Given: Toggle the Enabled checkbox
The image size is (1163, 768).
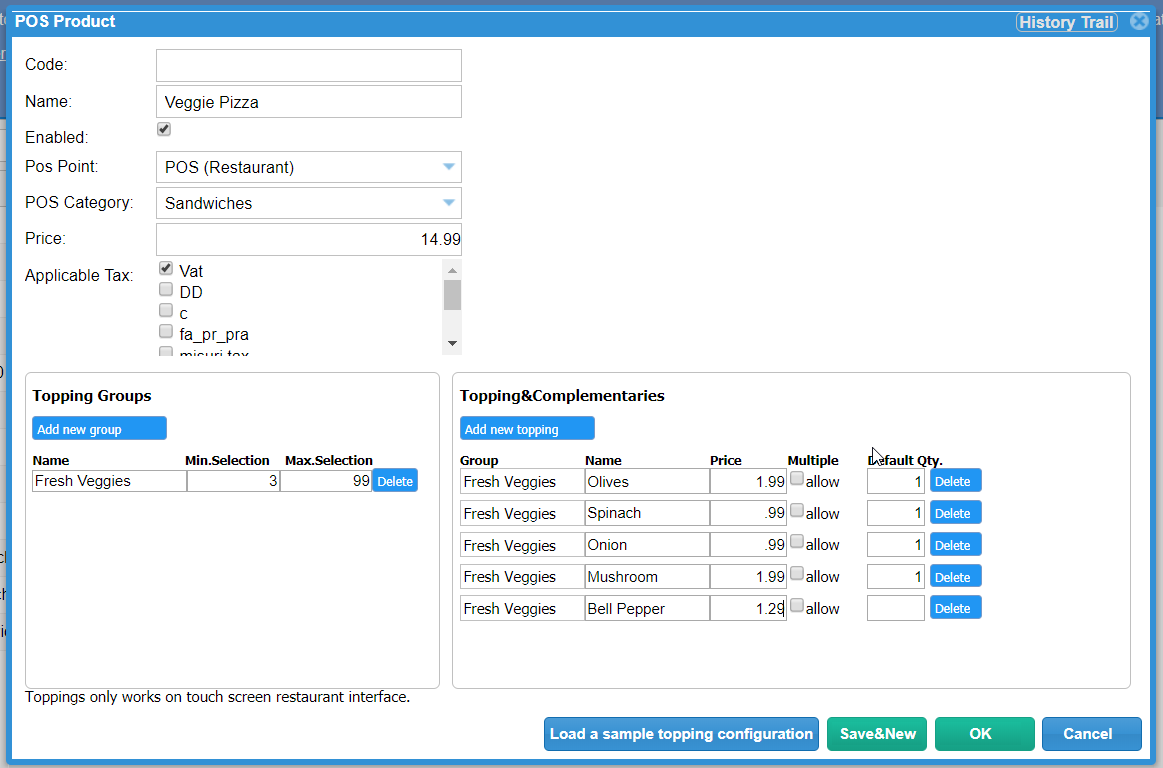Looking at the screenshot, I should point(164,129).
